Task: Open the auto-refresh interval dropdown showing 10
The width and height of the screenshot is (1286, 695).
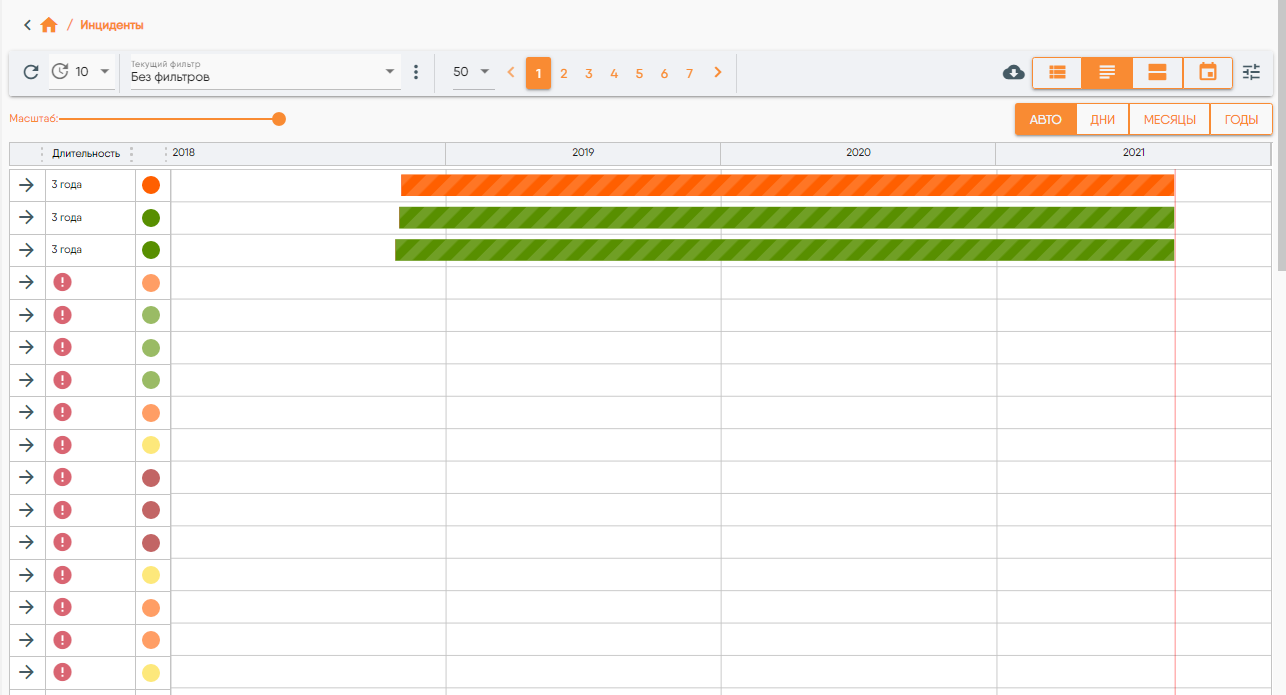Action: point(94,72)
